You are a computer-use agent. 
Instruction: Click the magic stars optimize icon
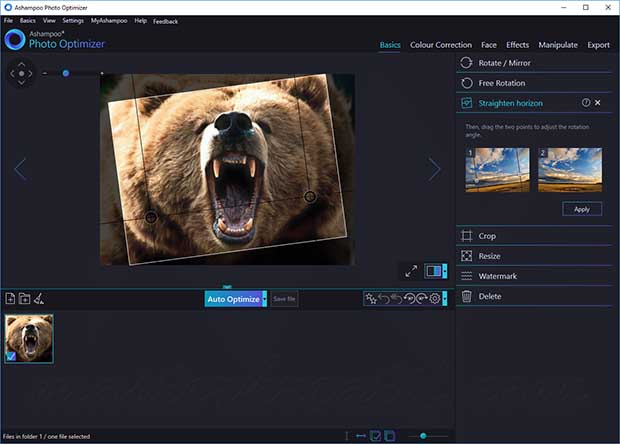371,299
